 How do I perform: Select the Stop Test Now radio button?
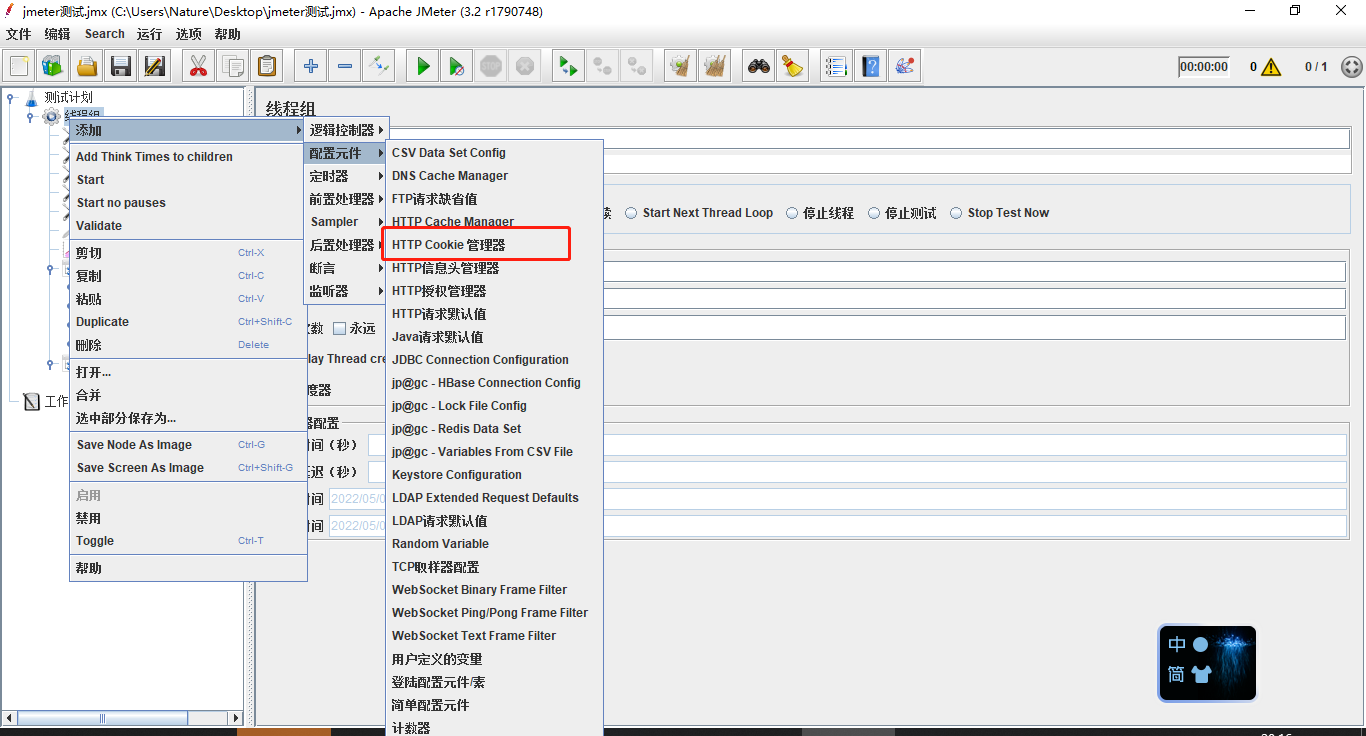[957, 213]
